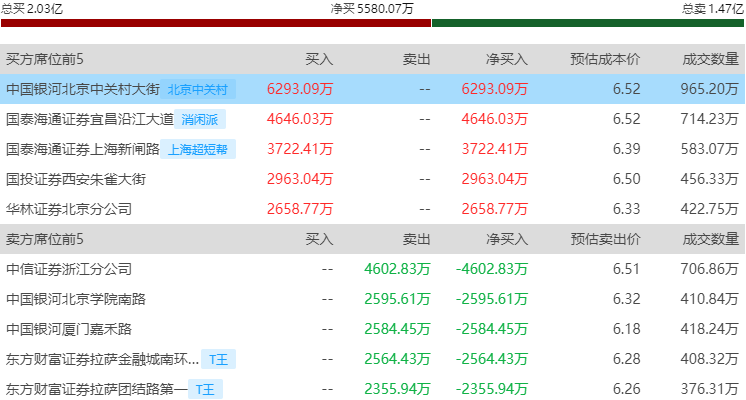The height and width of the screenshot is (400, 746).
Task: Click net value -2584.45万
Action: coord(492,329)
